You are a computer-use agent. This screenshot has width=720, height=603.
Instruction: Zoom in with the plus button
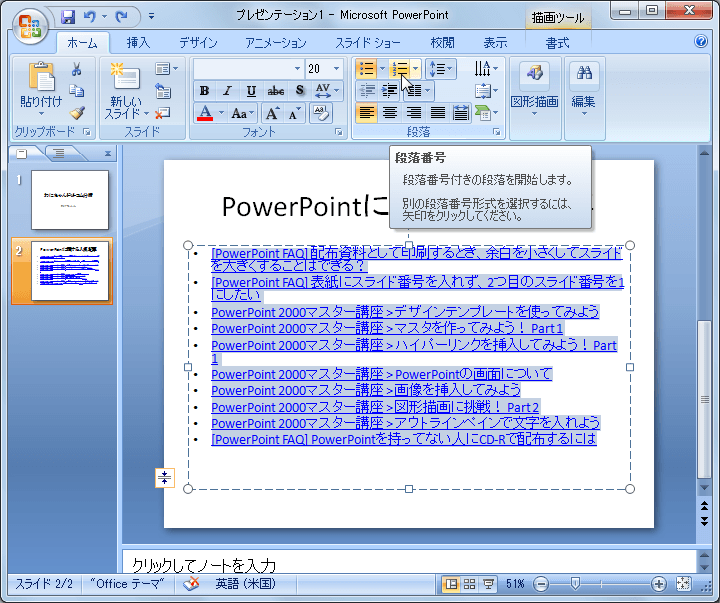coord(658,584)
